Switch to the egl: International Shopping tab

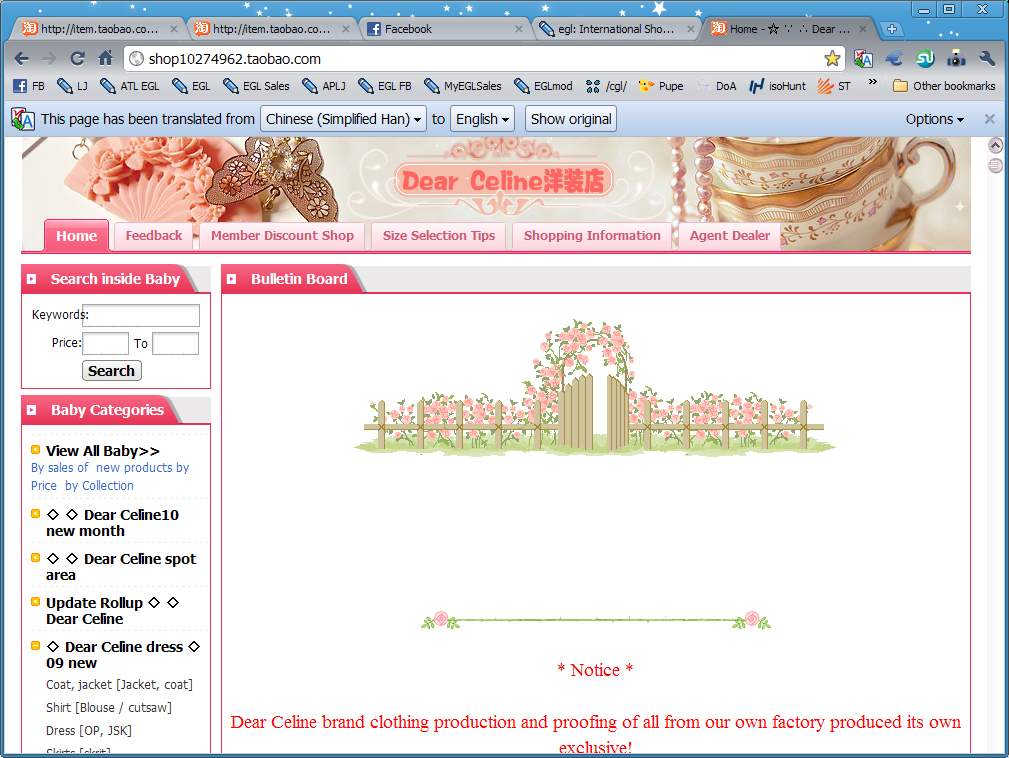[x=616, y=29]
